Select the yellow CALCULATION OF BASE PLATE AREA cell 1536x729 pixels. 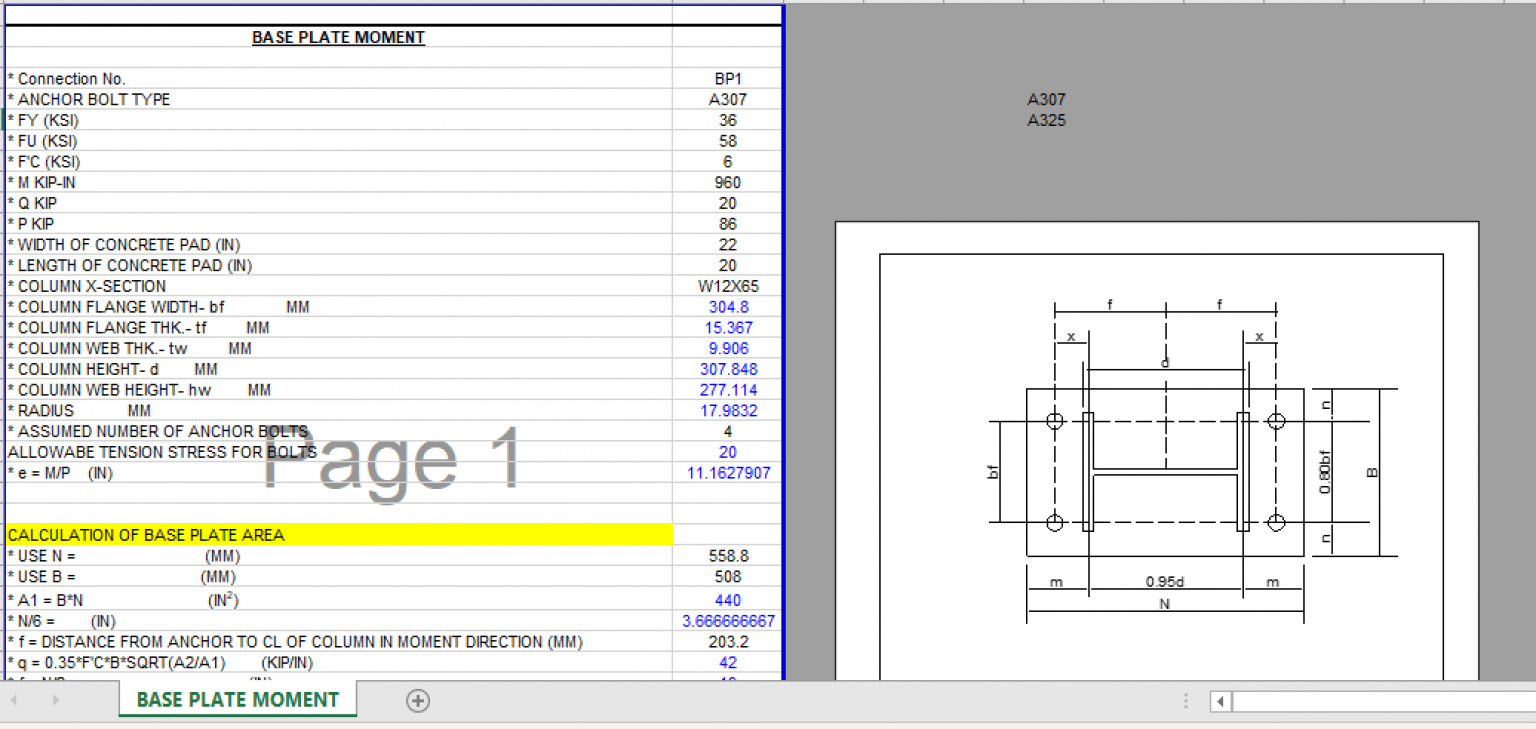click(338, 535)
